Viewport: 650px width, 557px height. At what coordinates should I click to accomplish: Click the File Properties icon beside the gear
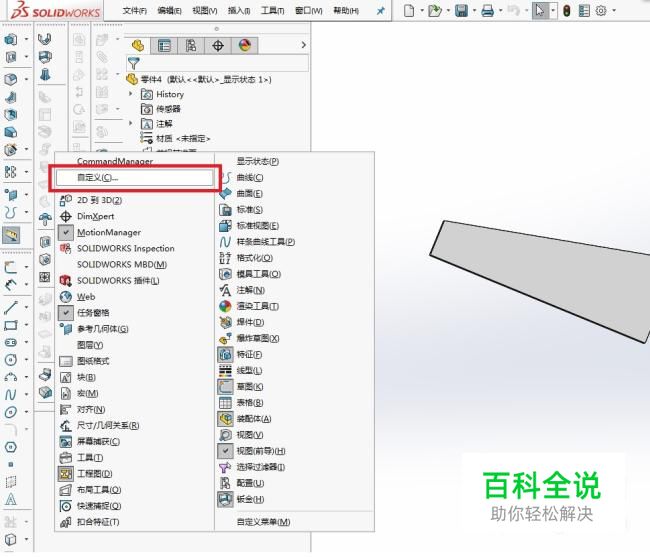(584, 10)
